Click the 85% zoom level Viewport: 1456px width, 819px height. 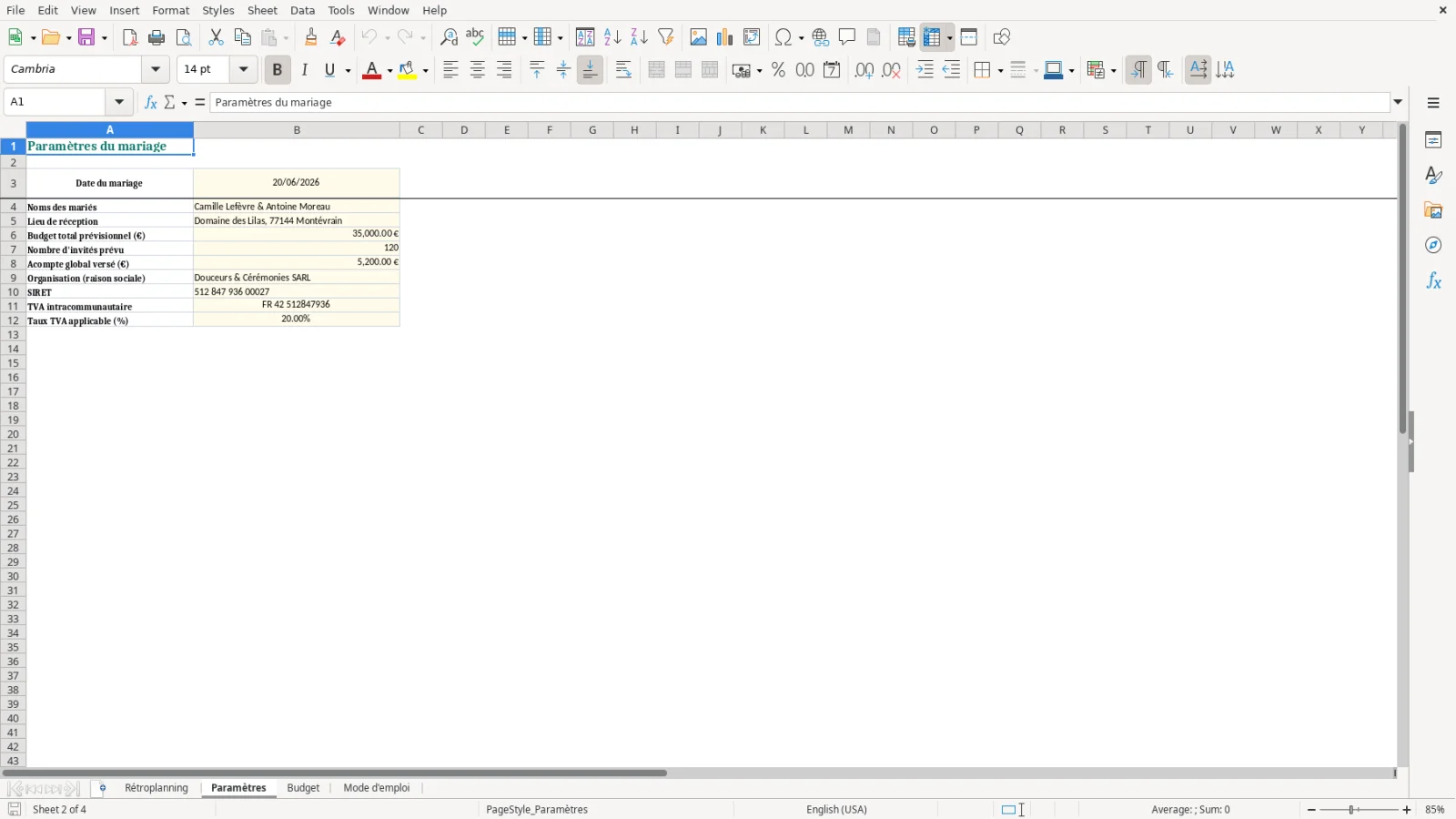pos(1435,810)
